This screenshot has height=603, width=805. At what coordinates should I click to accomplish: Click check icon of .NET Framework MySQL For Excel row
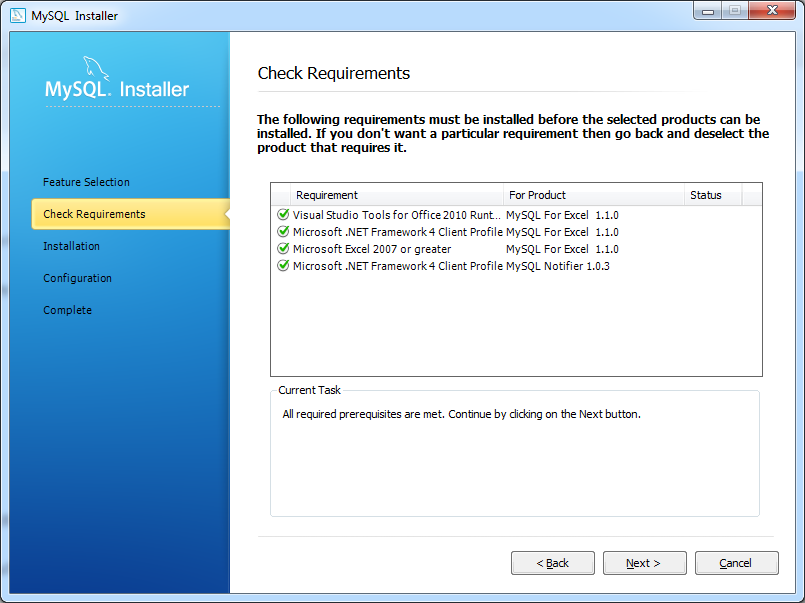coord(283,231)
